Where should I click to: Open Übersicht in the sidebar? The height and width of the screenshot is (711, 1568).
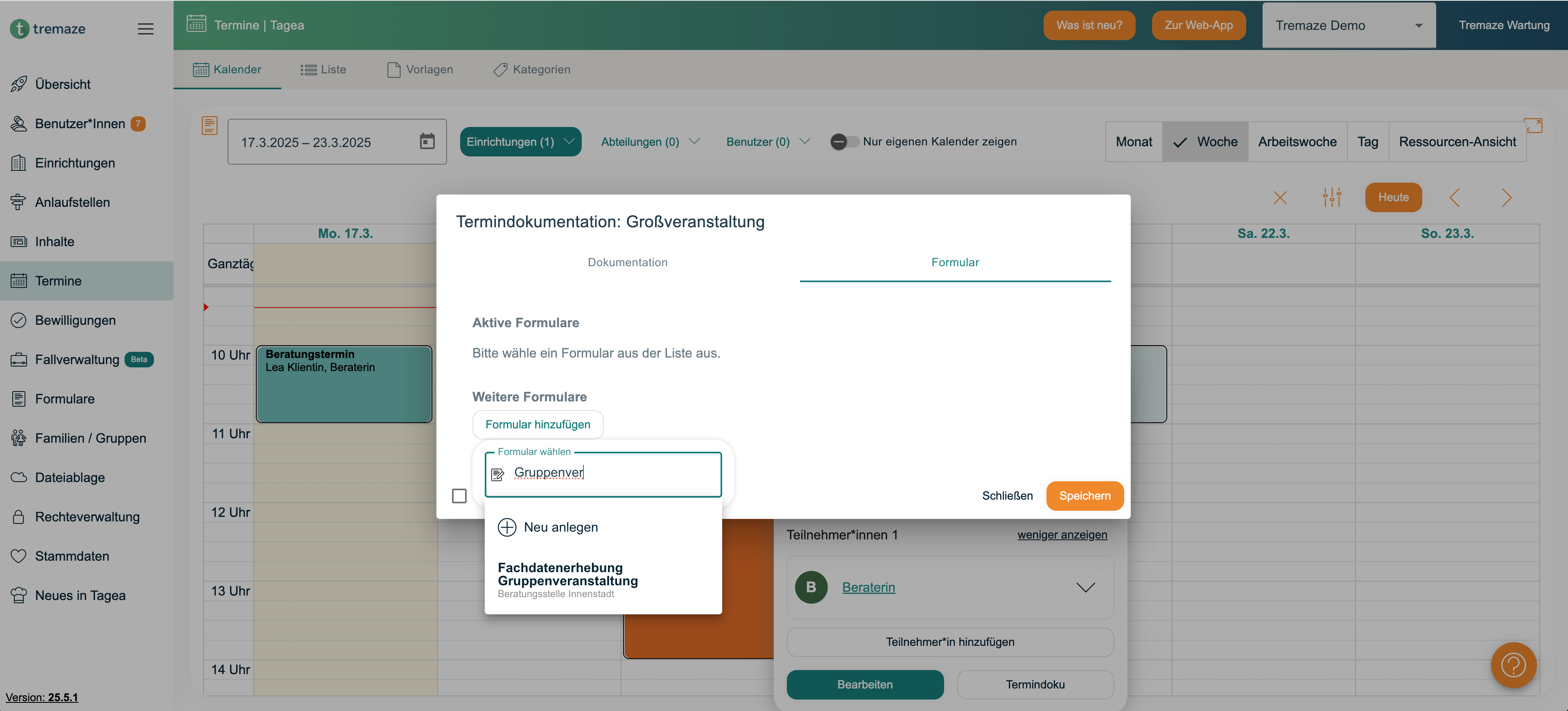point(86,84)
